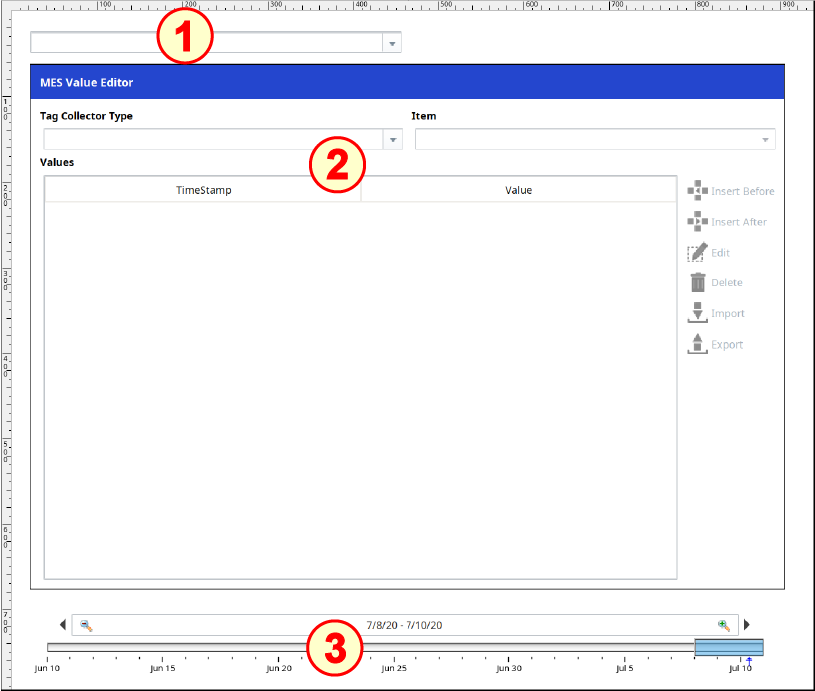Zoom out with the minus magnifier icon
Viewport: 815px width, 691px height.
(86, 625)
